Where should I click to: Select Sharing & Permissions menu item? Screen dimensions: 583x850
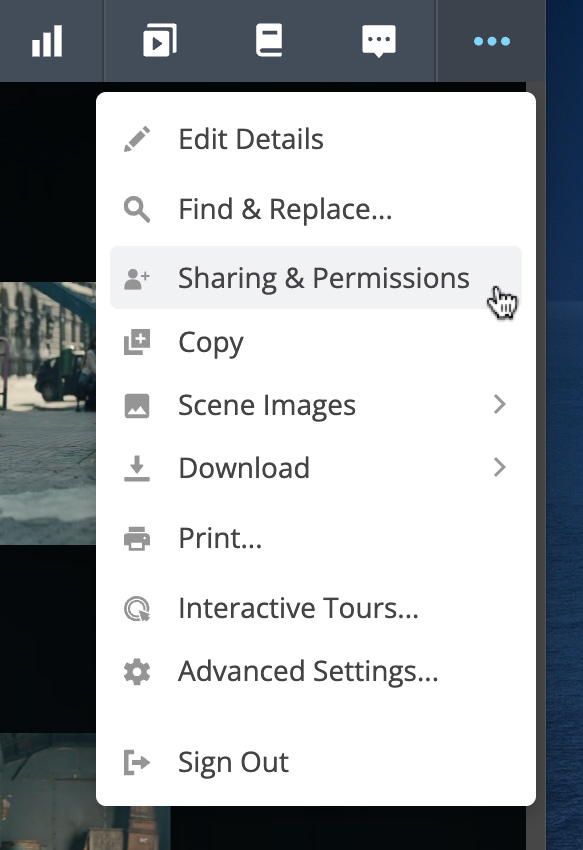(316, 278)
